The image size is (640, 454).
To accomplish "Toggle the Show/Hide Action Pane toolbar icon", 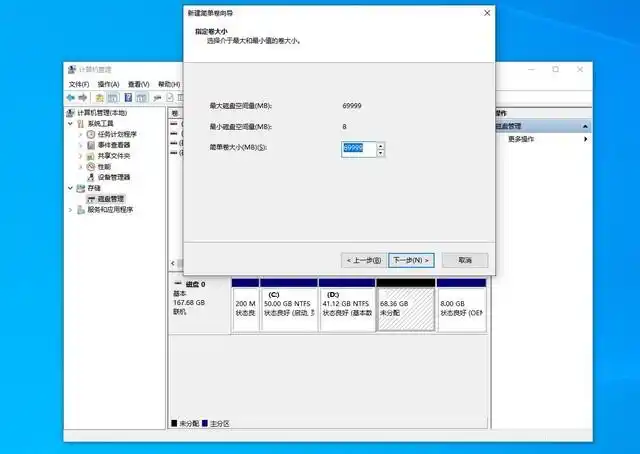I will (x=142, y=98).
